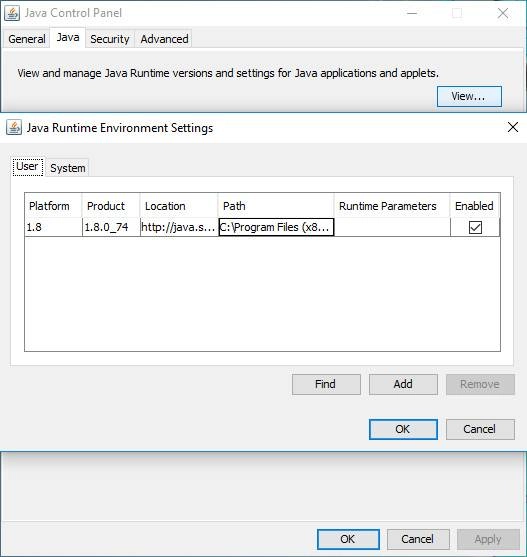This screenshot has width=527, height=557.
Task: Click the Java Control Panel title icon
Action: tap(12, 13)
